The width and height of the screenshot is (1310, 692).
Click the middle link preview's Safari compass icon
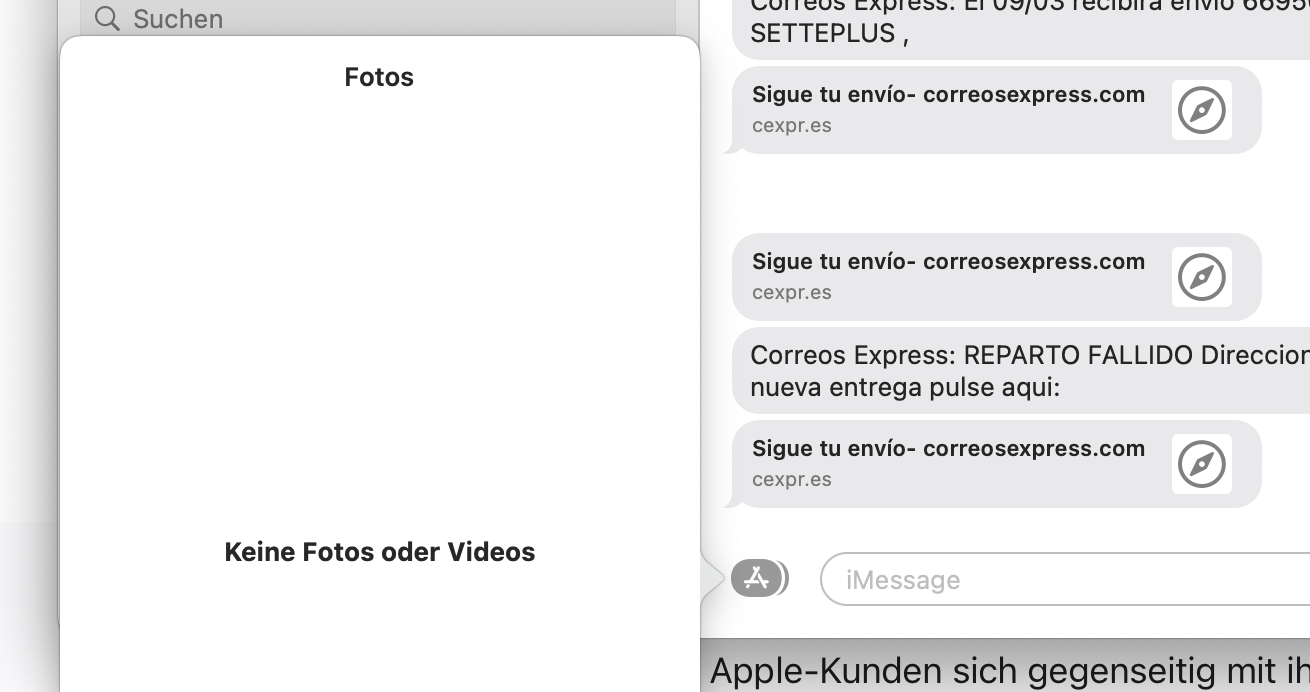(x=1201, y=277)
